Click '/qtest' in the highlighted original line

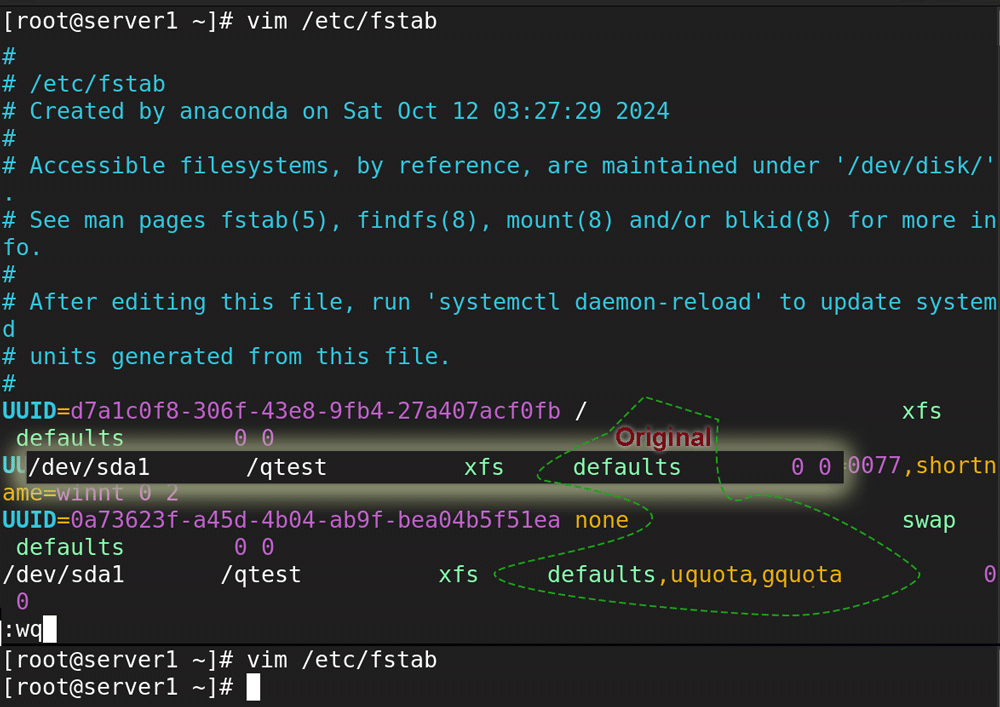click(x=286, y=467)
